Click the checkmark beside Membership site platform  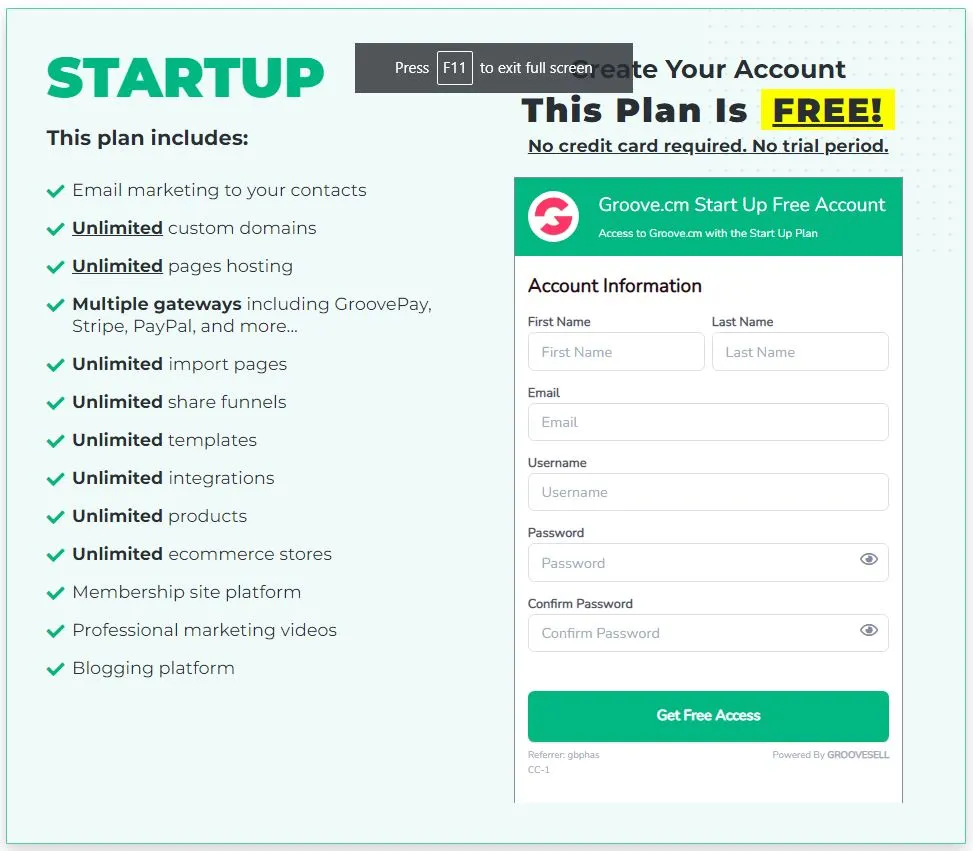pyautogui.click(x=55, y=593)
